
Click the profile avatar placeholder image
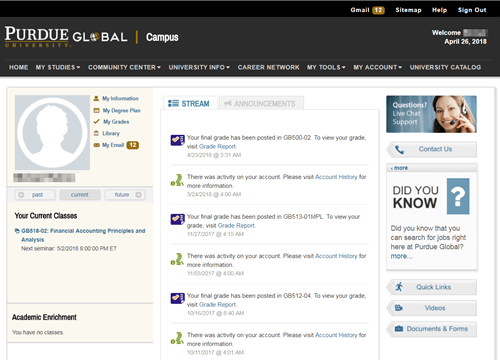52,133
